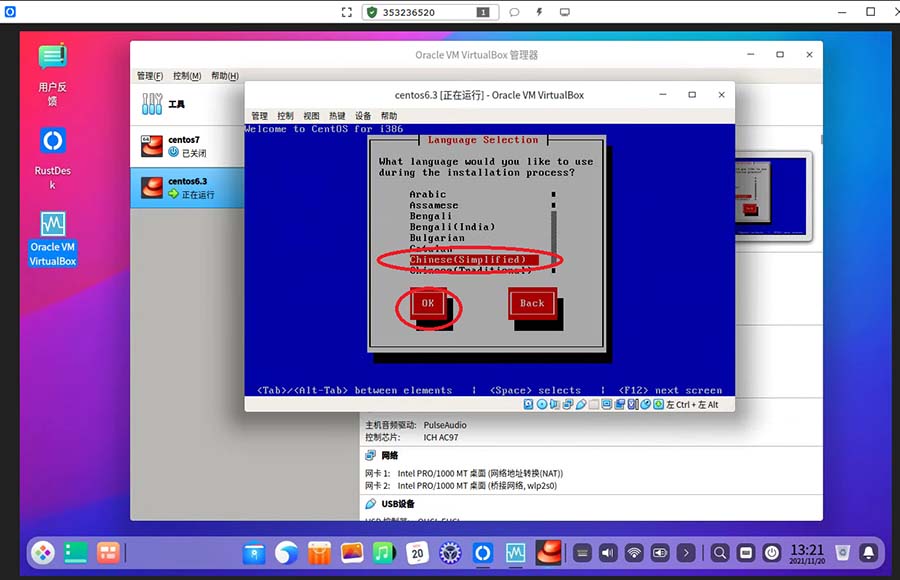
Task: Click the display monitor icon in remote toolbar
Action: [565, 12]
